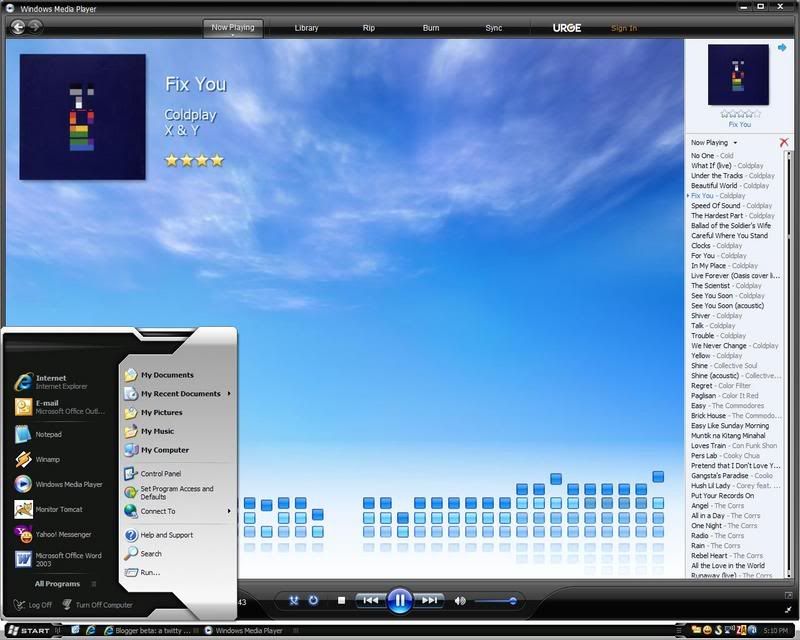This screenshot has width=800, height=640.
Task: Select 'Gangsta's Paradise - Coolio' track
Action: pyautogui.click(x=732, y=476)
